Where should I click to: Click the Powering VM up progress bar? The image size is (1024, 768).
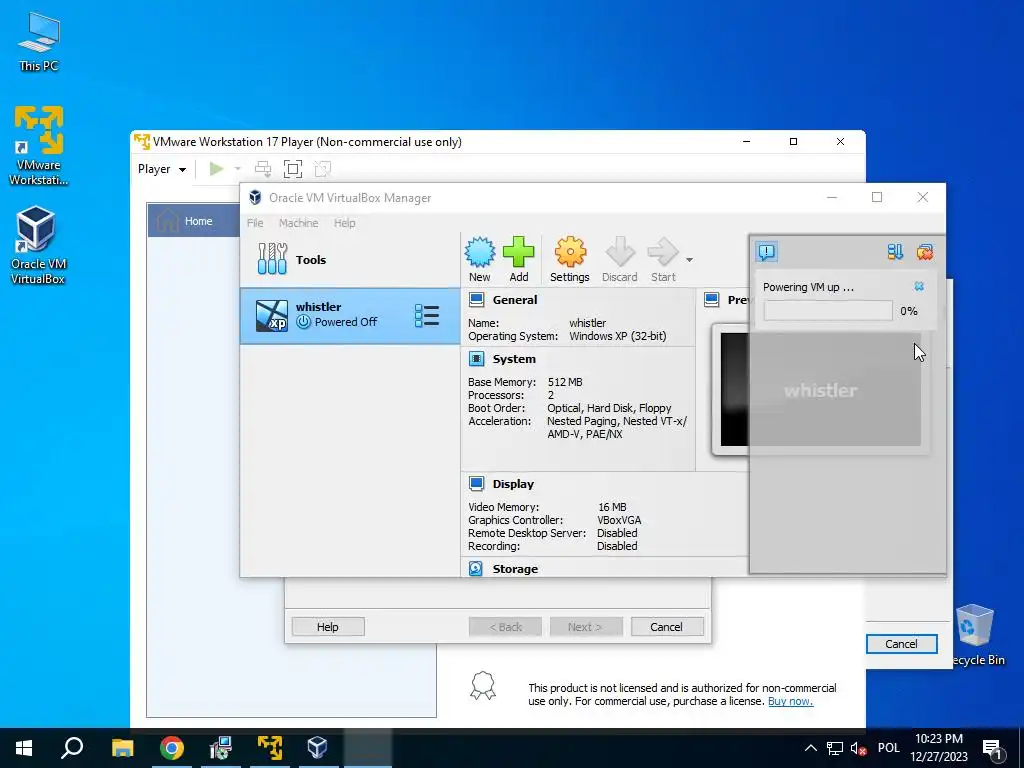coord(828,311)
